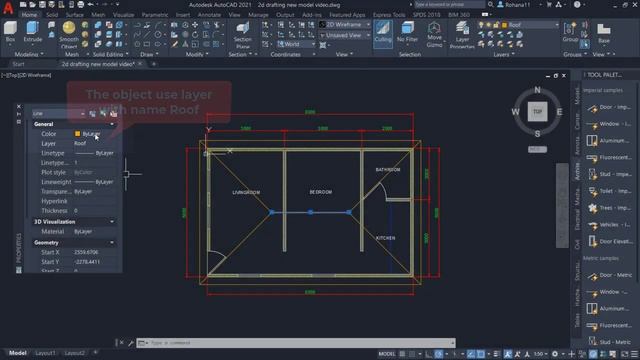Select the Box modeling tool
Viewport: 640px width, 360px height.
(10, 32)
